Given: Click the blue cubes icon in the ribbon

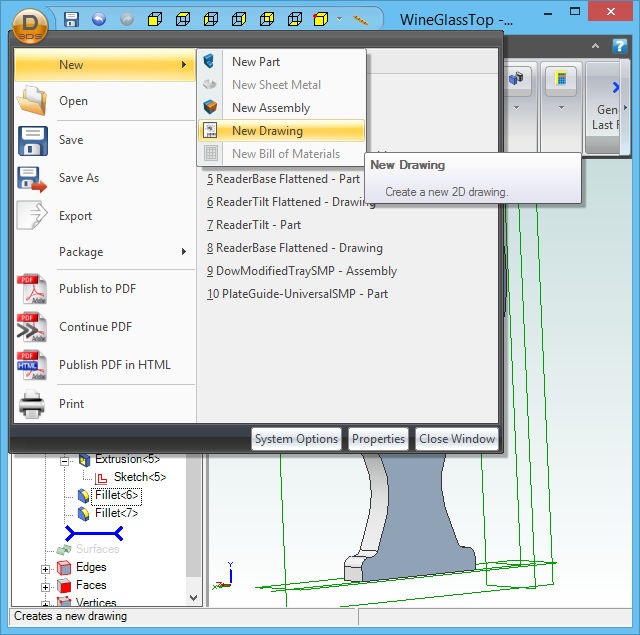Looking at the screenshot, I should [x=516, y=78].
